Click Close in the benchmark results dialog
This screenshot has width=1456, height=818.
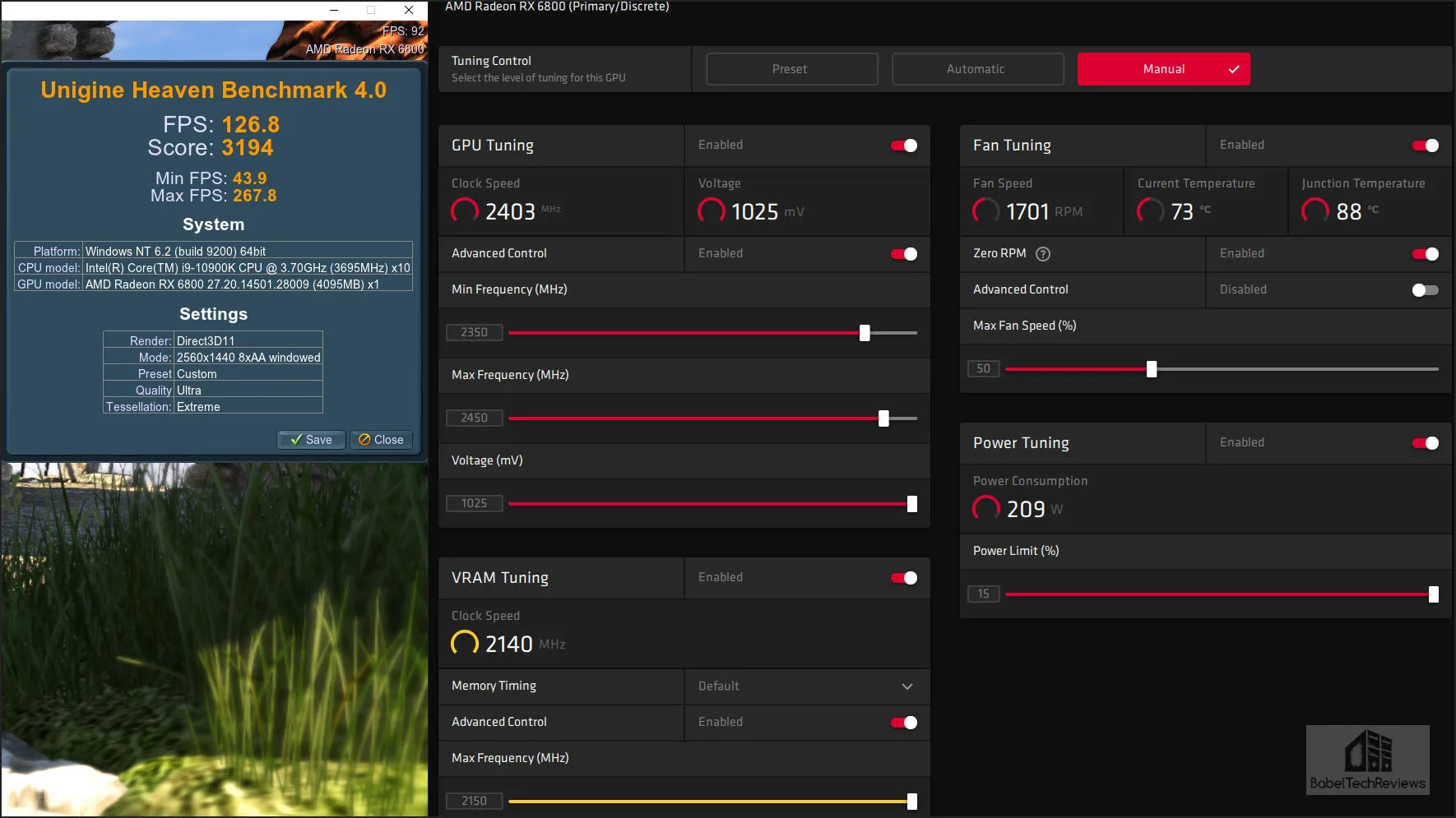[x=382, y=440]
